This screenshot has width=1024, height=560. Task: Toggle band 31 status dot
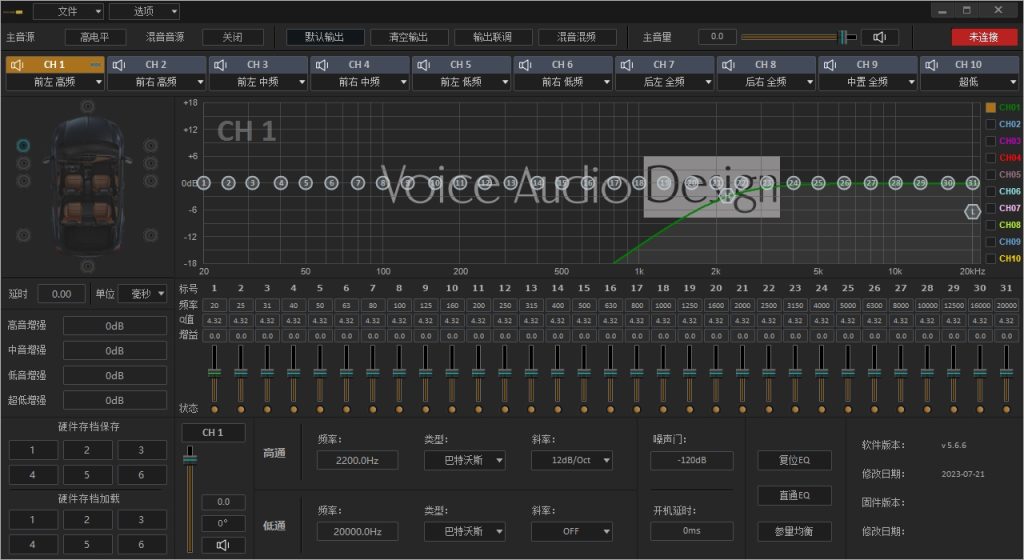coord(1006,410)
